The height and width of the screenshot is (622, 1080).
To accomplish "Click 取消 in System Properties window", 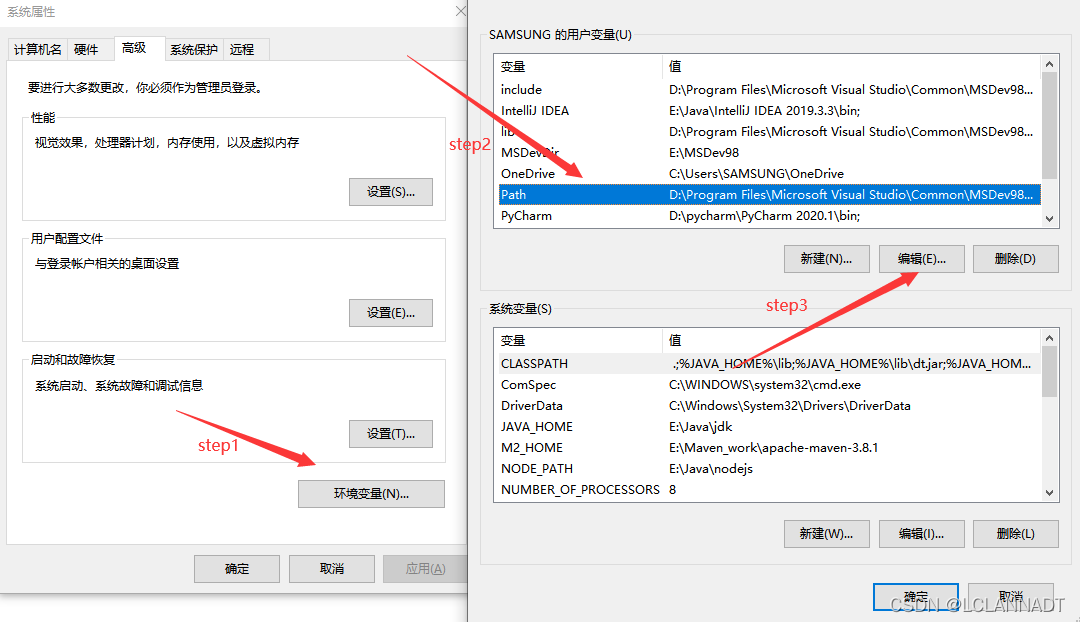I will tap(332, 569).
